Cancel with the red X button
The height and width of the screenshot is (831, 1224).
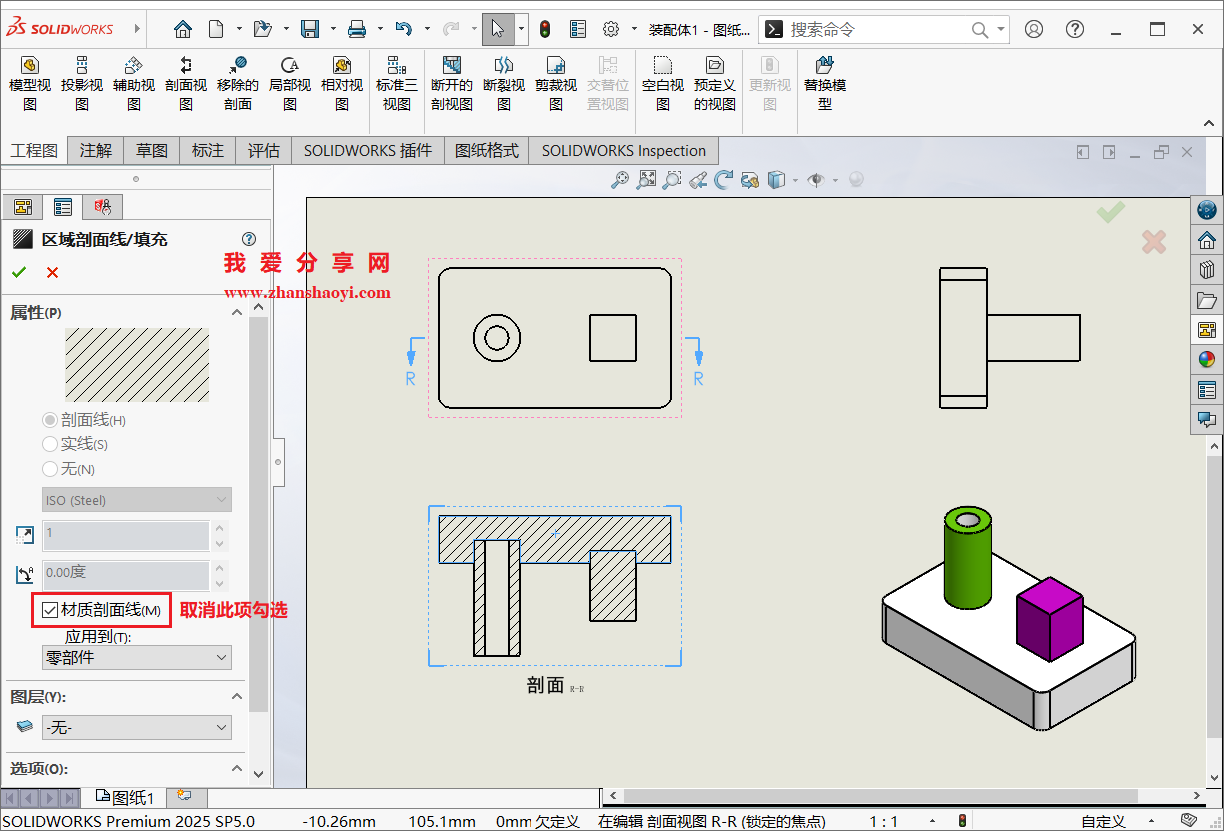(x=52, y=272)
